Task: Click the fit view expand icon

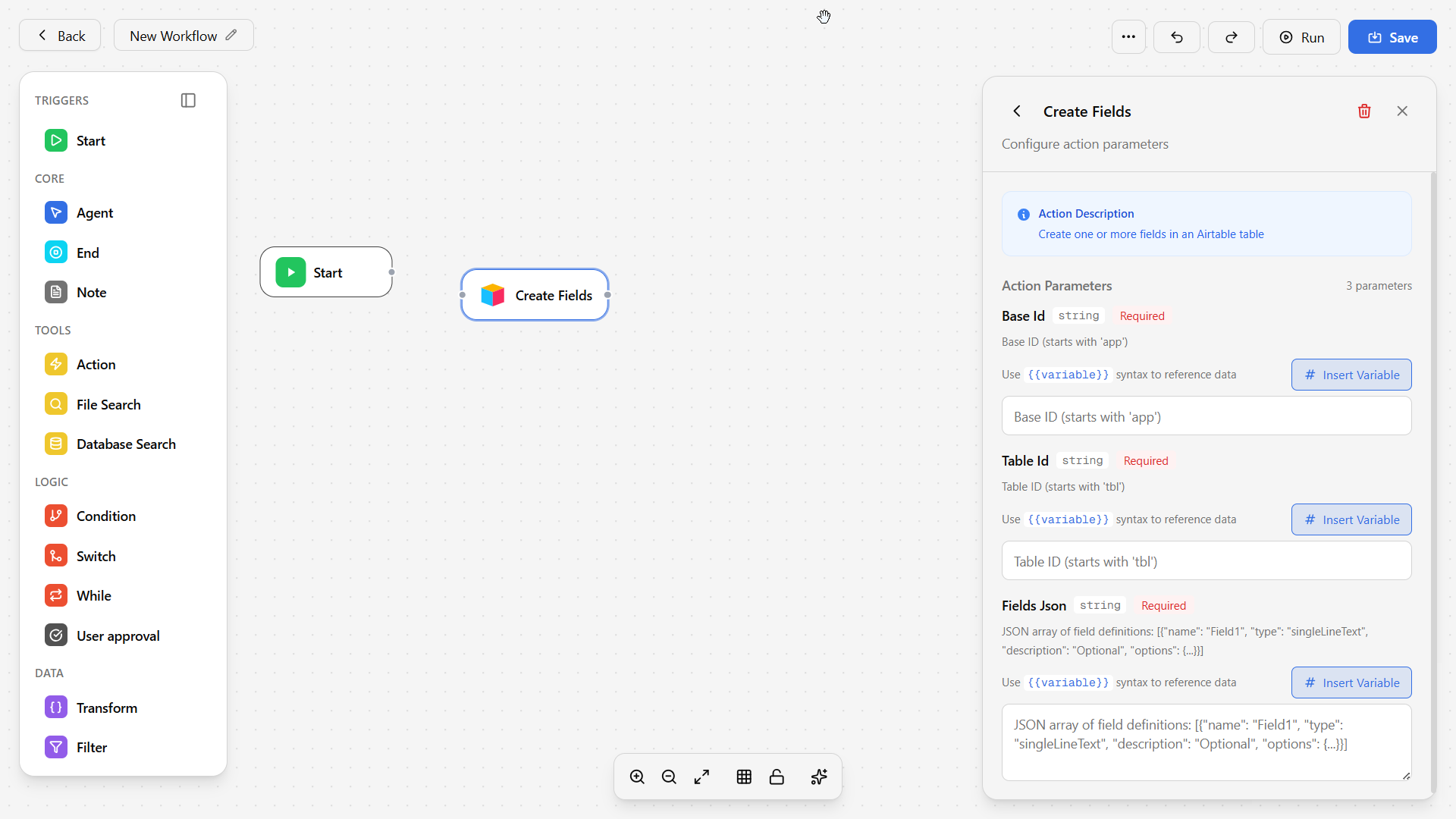Action: point(701,777)
